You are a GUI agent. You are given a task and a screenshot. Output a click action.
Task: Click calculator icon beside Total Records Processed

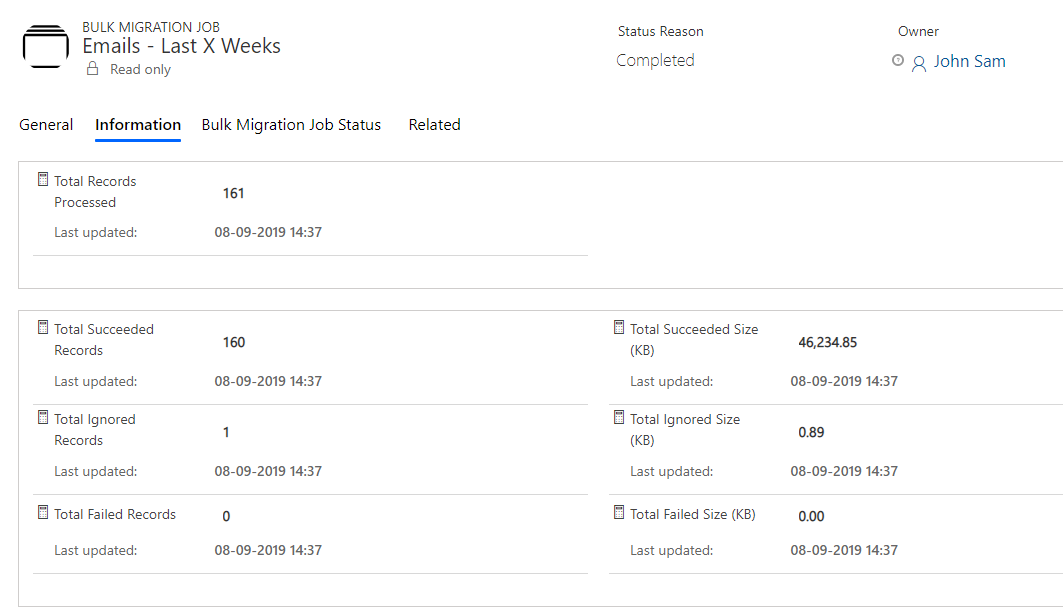tap(43, 179)
